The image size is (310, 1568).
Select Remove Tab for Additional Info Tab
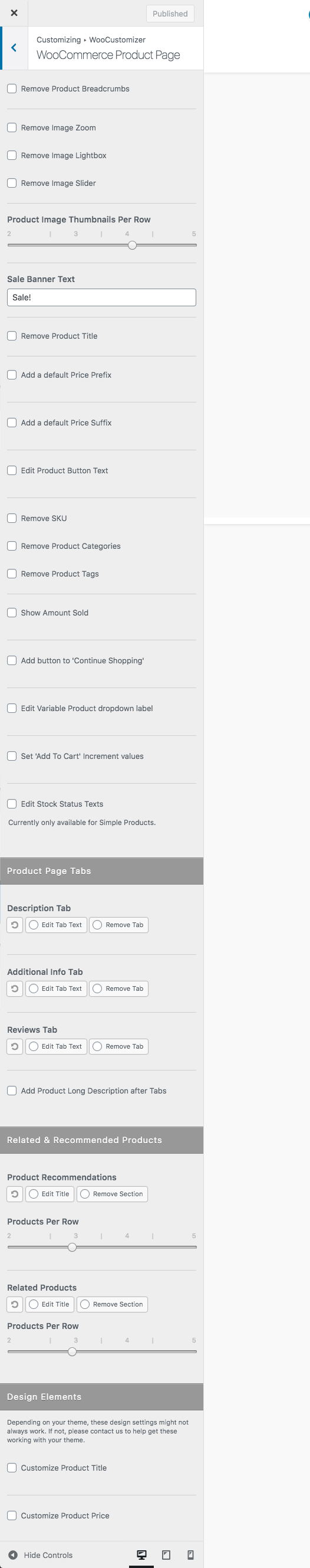pos(118,988)
